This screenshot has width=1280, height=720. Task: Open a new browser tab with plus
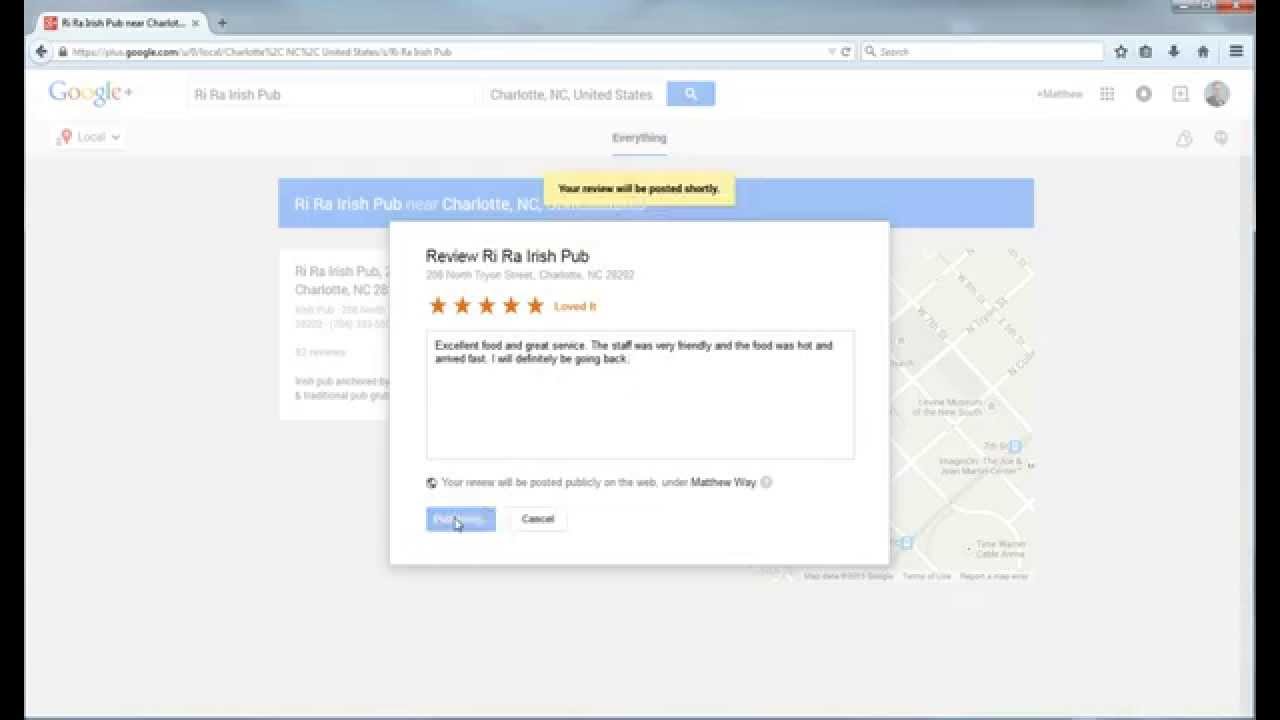tap(222, 23)
